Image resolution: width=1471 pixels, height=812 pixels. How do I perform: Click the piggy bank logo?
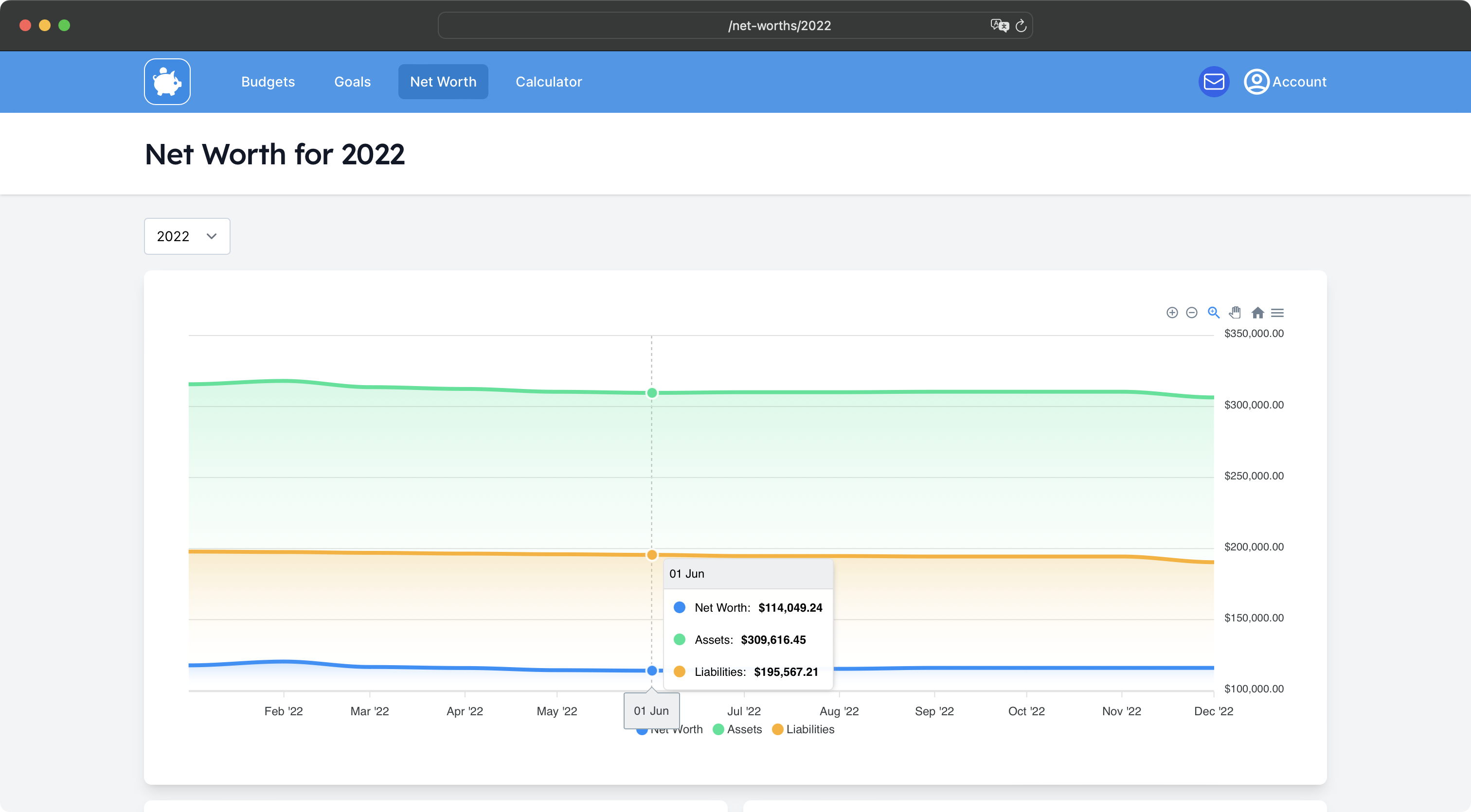[x=167, y=82]
